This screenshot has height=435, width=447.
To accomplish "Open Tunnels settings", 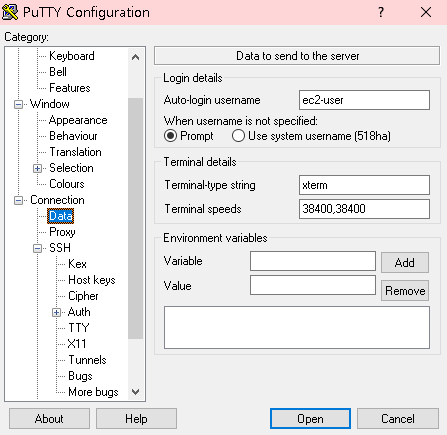I will 87,360.
